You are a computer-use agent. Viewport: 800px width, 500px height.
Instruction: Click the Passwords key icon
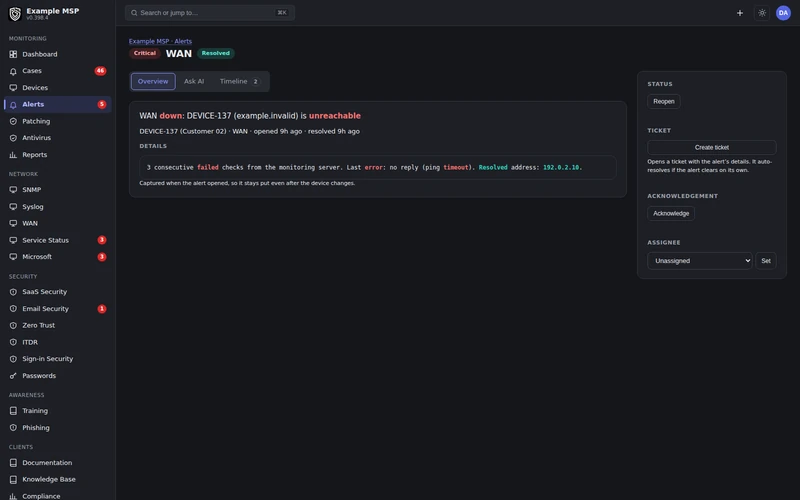click(x=13, y=376)
